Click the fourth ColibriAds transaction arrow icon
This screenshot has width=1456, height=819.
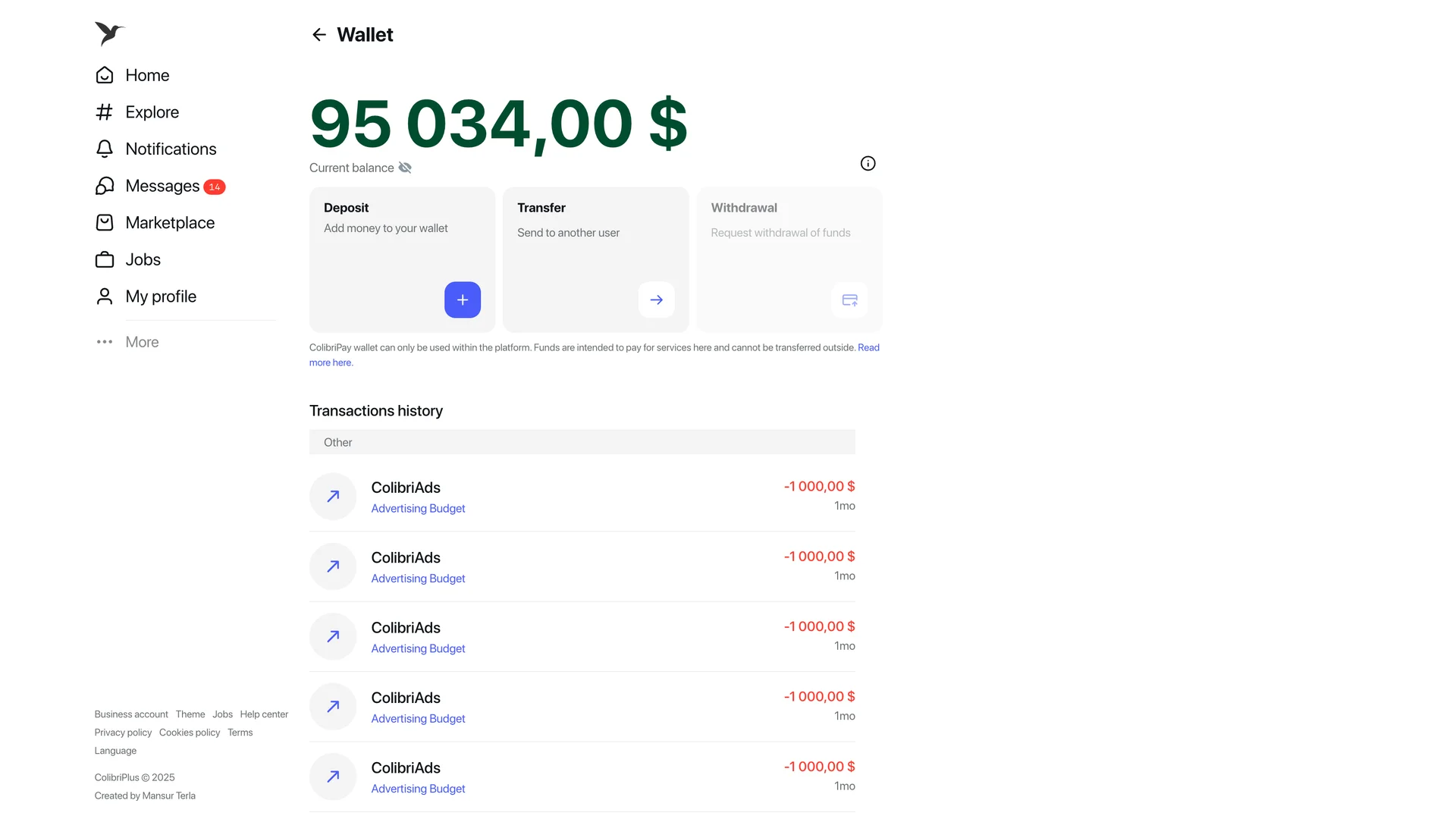click(333, 707)
